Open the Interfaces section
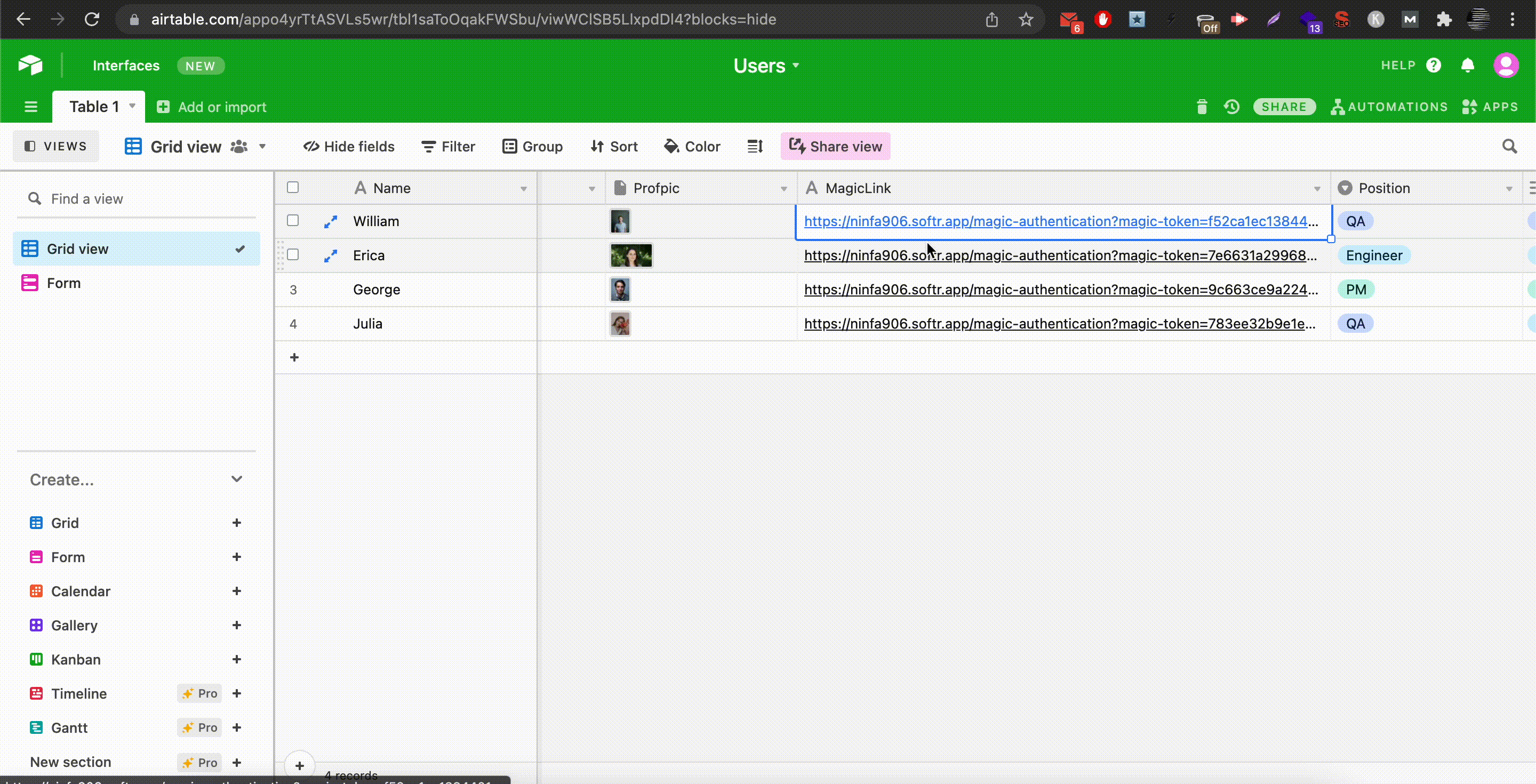Image resolution: width=1536 pixels, height=784 pixels. click(x=126, y=66)
